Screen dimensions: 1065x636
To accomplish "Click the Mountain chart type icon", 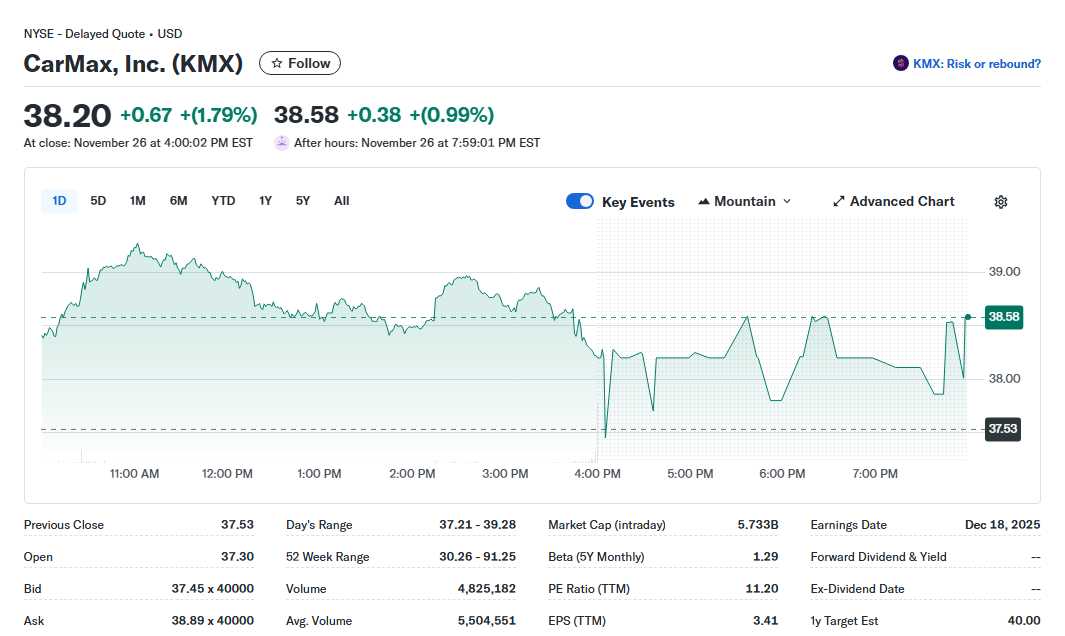I will 704,202.
